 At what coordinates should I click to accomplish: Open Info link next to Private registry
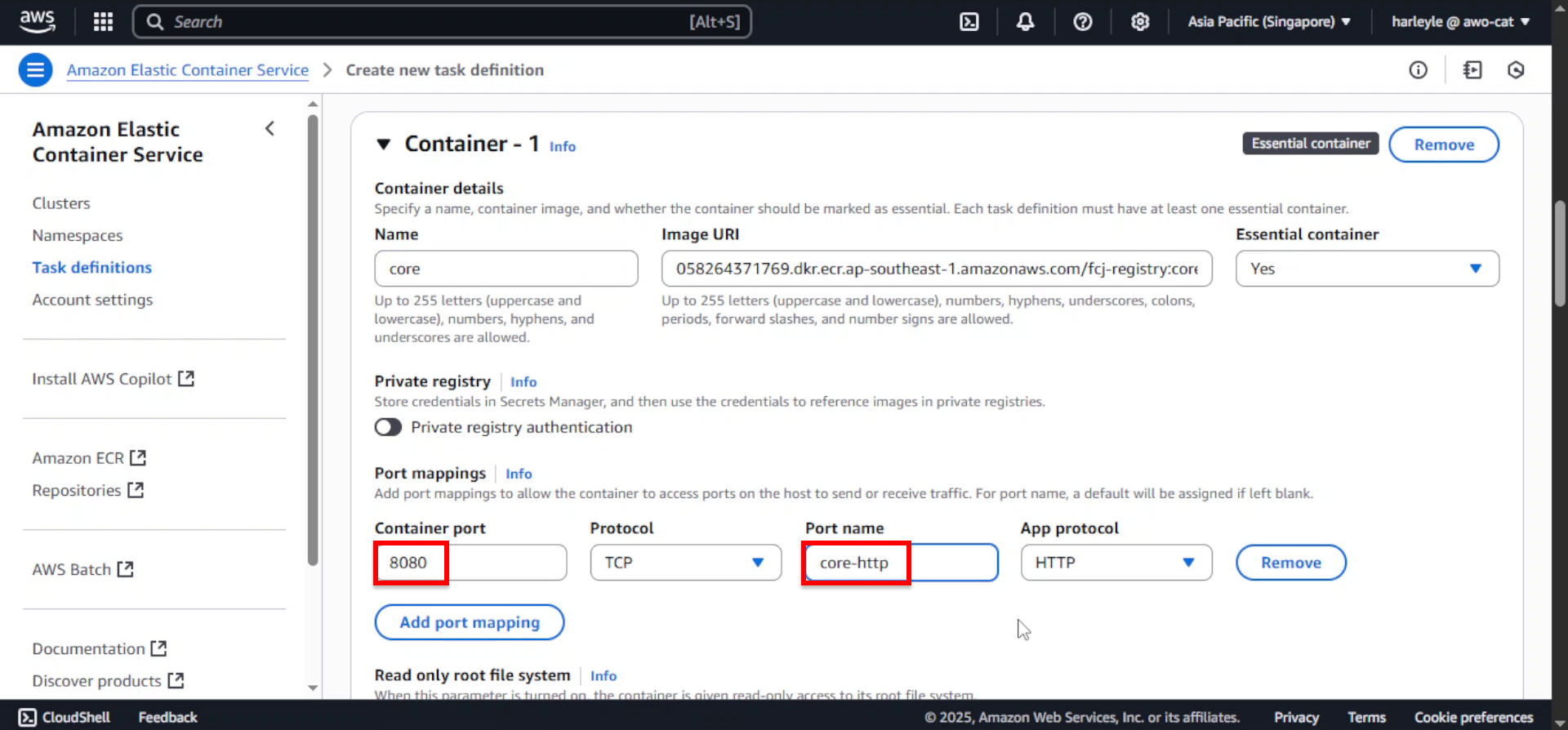[523, 381]
